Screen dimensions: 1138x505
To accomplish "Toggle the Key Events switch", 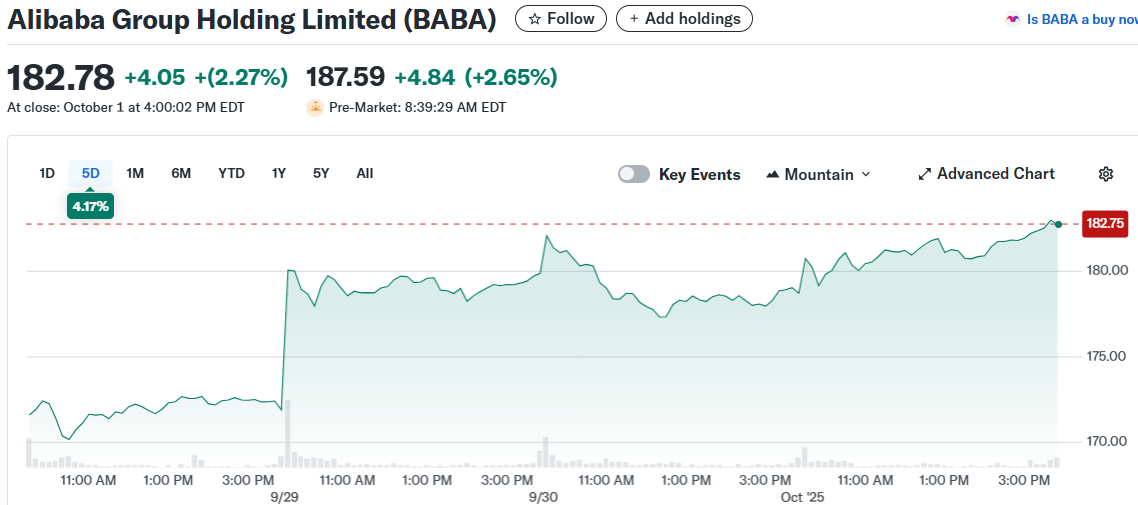I will [634, 174].
